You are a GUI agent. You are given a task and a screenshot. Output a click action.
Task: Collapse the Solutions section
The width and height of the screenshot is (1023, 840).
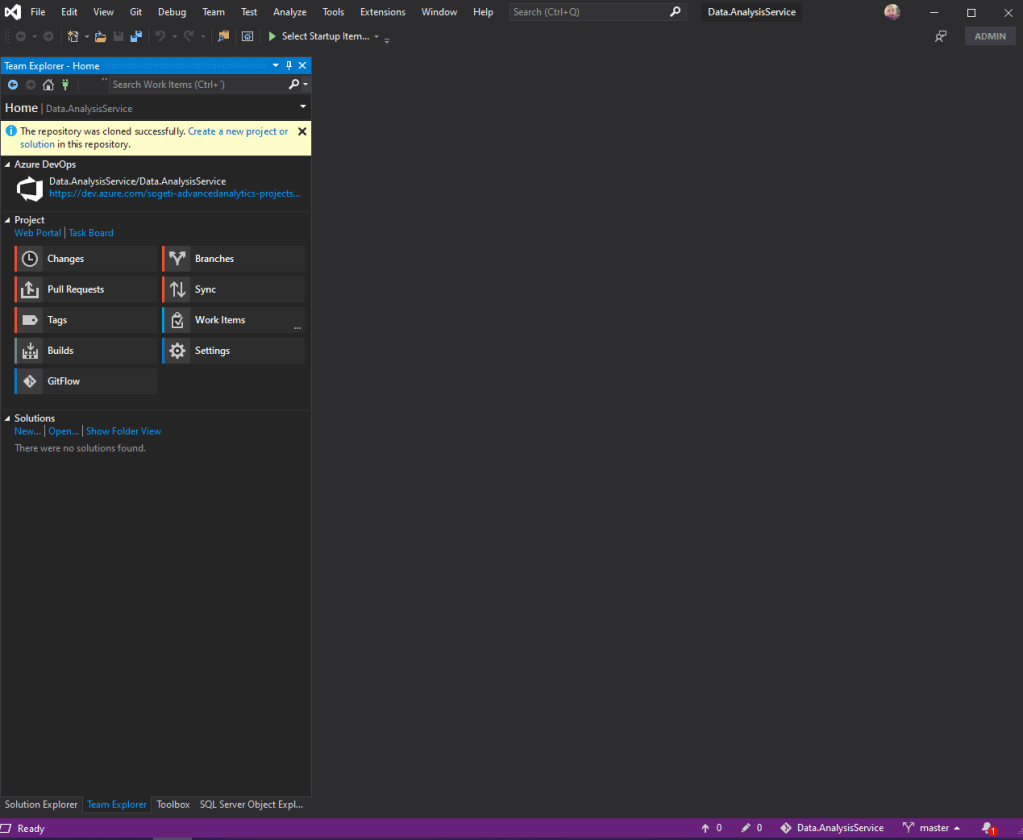[8, 418]
